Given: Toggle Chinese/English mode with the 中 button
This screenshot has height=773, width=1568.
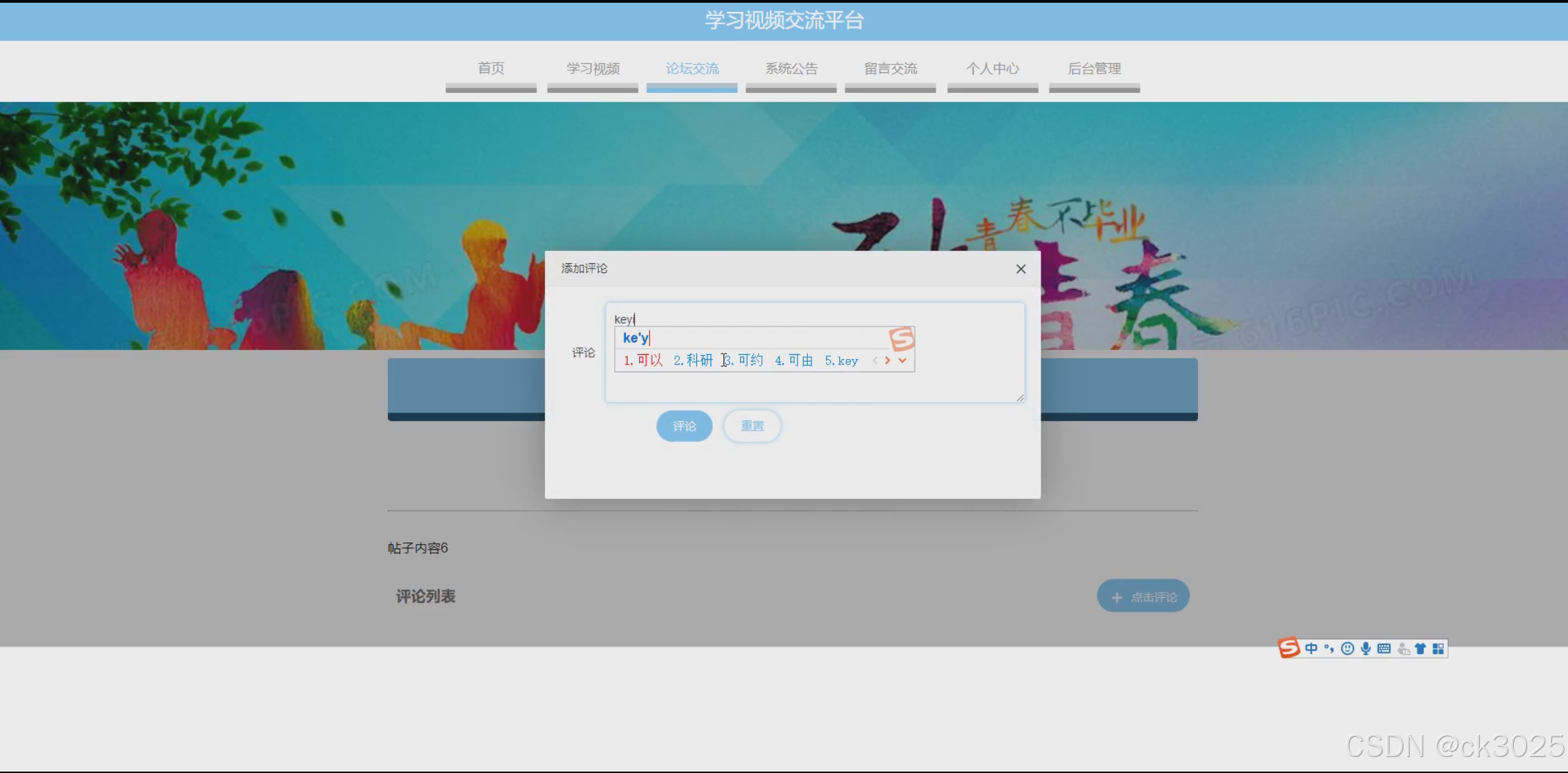Looking at the screenshot, I should [1311, 649].
